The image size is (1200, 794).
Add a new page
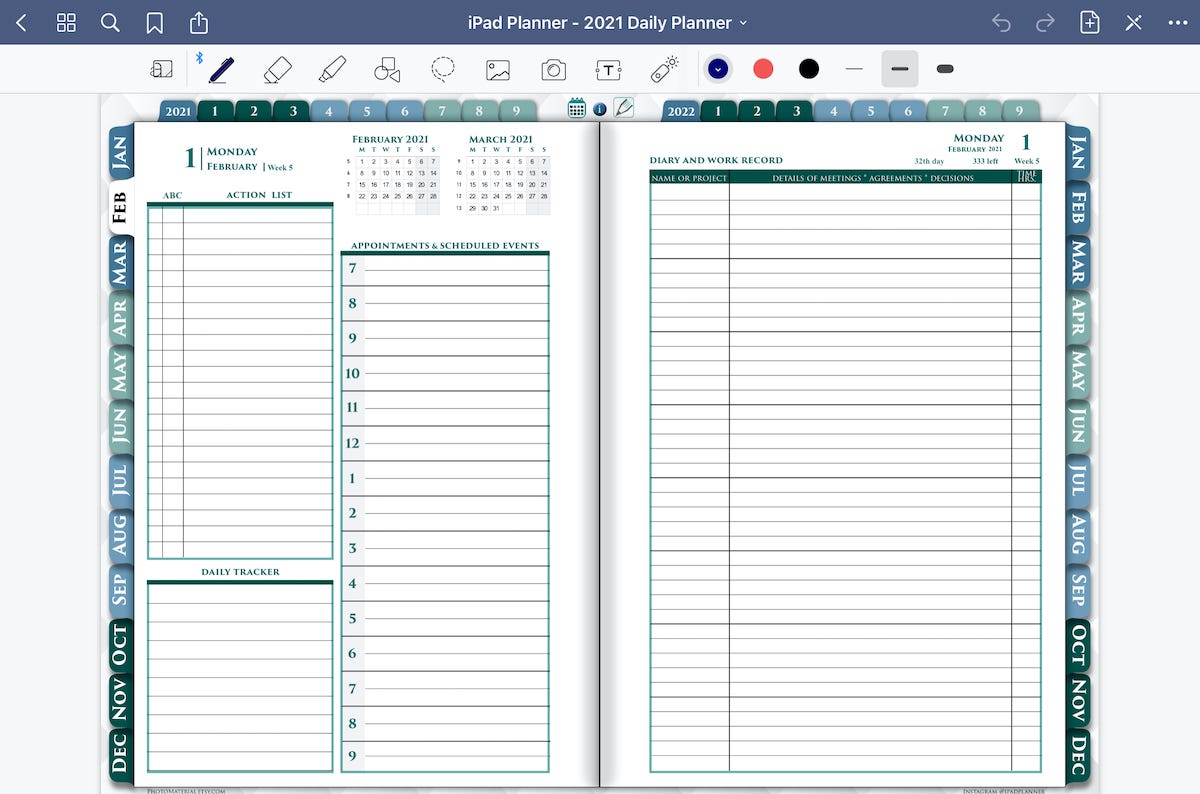point(1090,22)
